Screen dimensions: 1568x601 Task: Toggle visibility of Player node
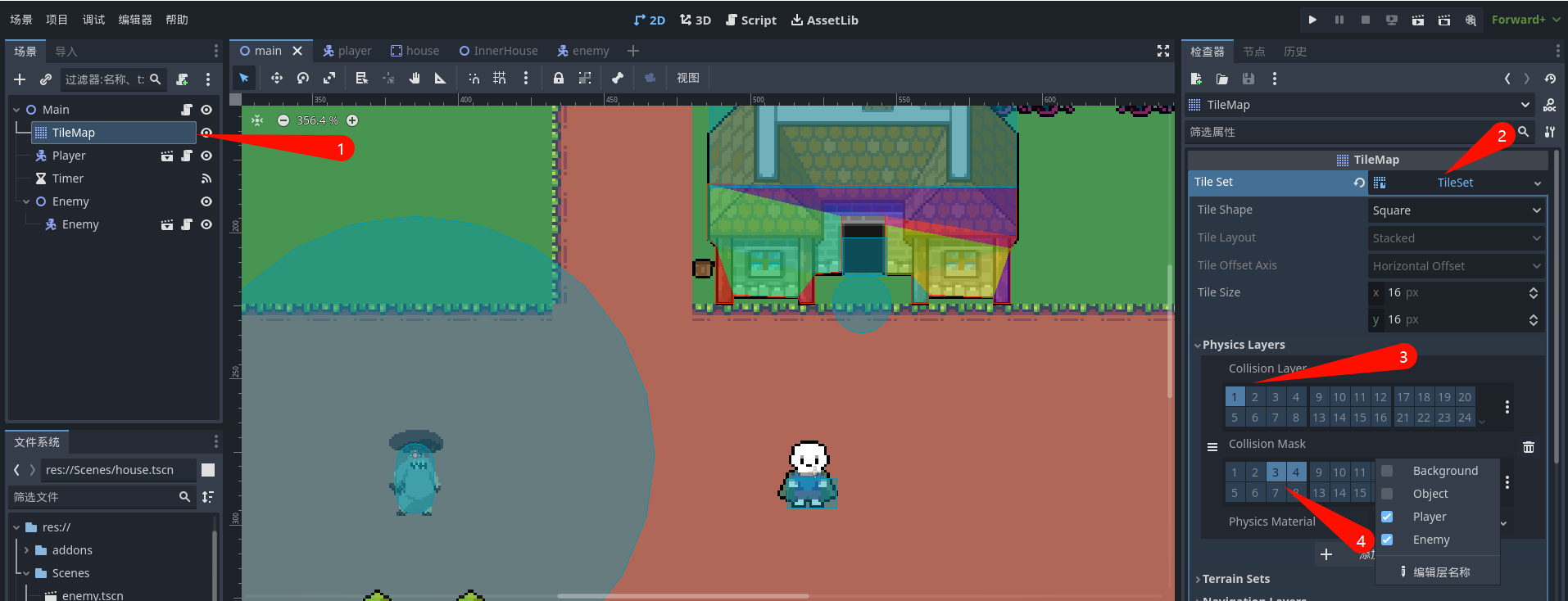(206, 156)
